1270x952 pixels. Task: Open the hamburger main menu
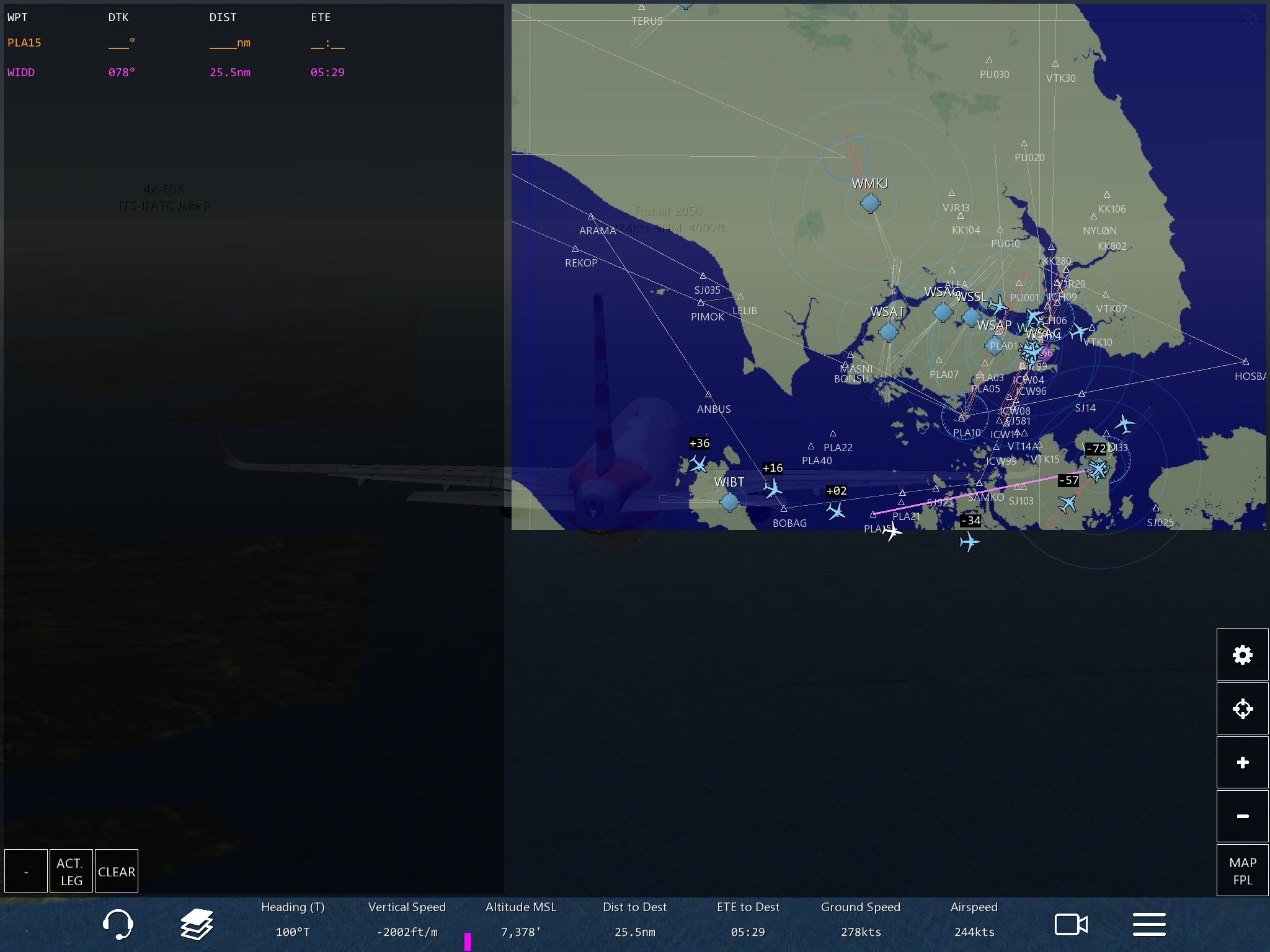coord(1149,924)
